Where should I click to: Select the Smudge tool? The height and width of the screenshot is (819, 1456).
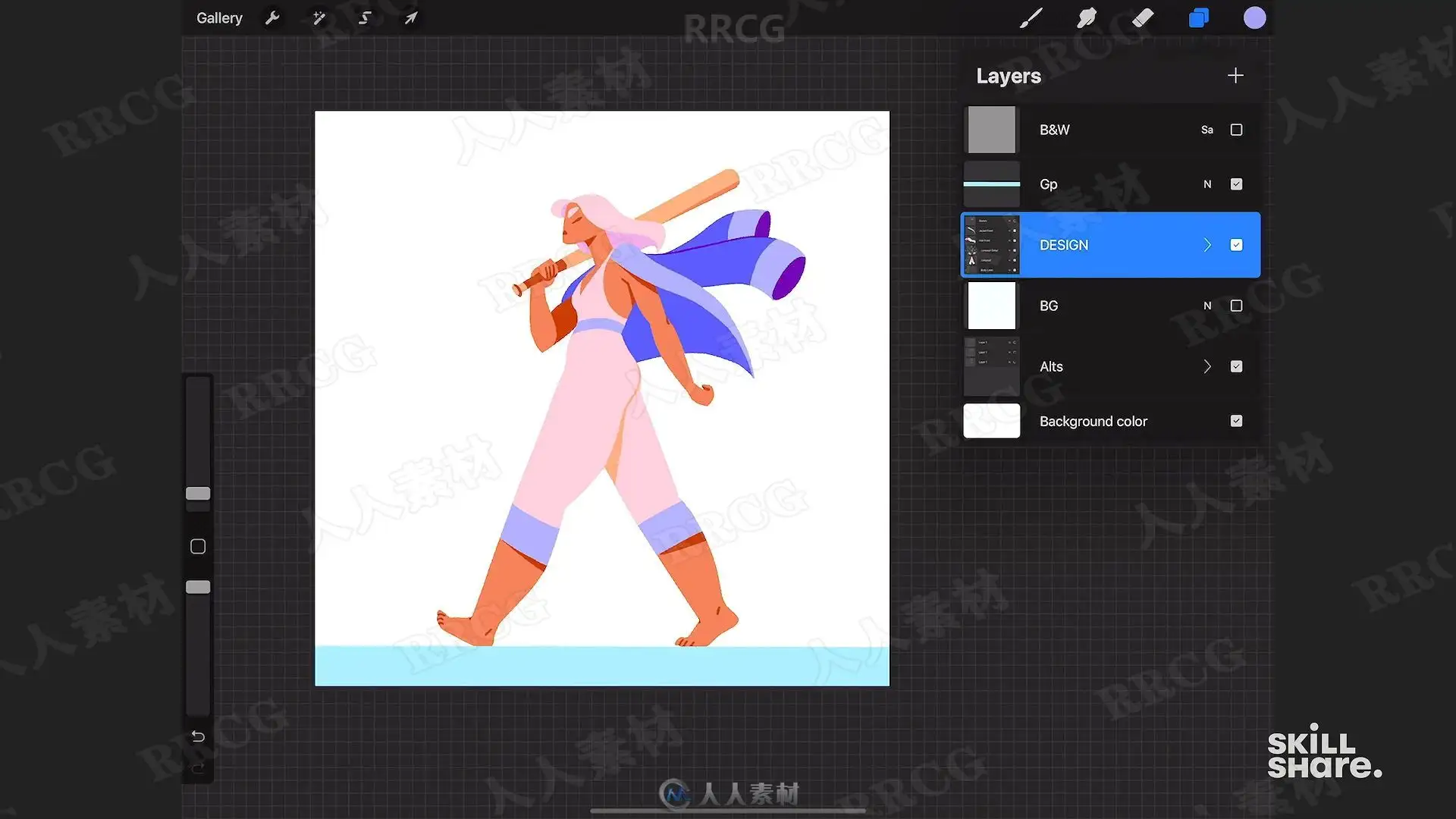[1087, 17]
